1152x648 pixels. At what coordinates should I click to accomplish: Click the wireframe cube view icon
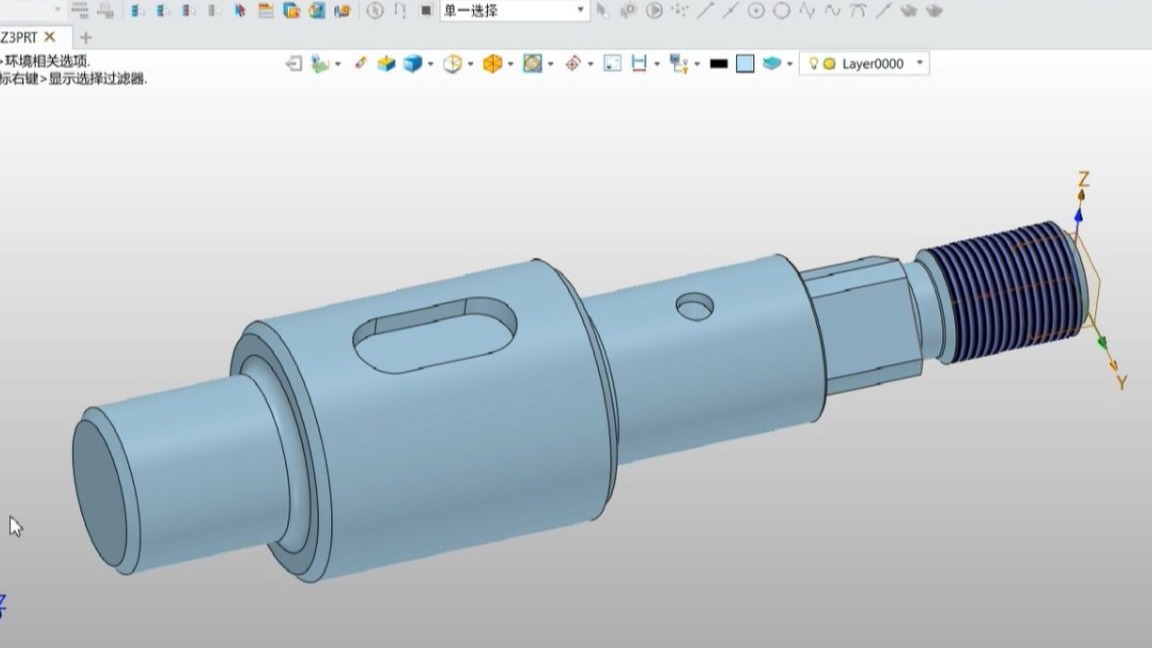click(453, 64)
